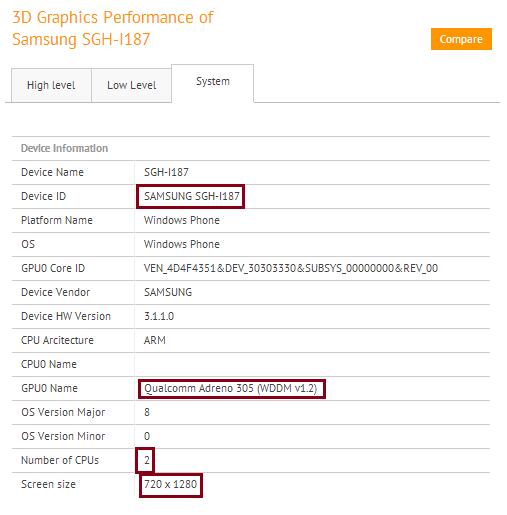The image size is (507, 515).
Task: Click the Device Information section header
Action: pos(64,148)
